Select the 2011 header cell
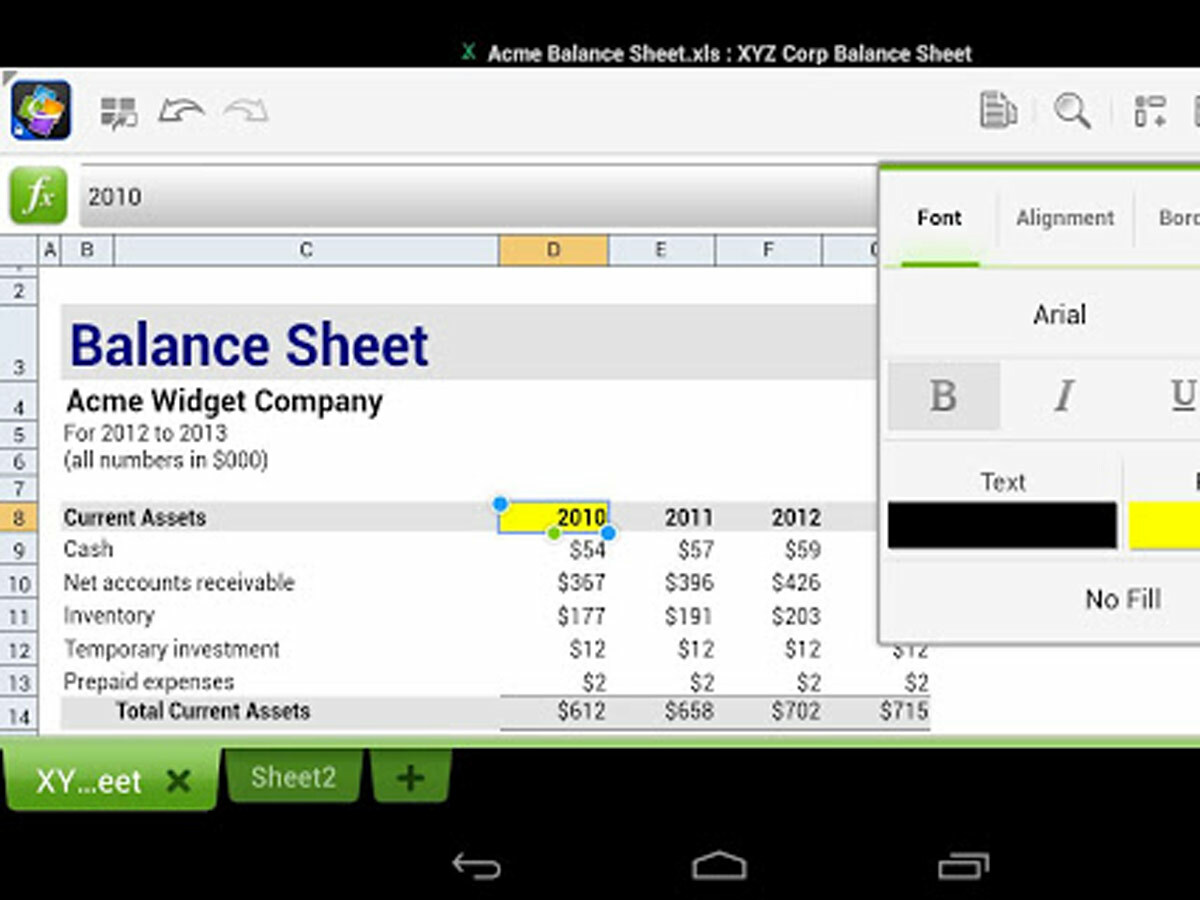 tap(689, 518)
